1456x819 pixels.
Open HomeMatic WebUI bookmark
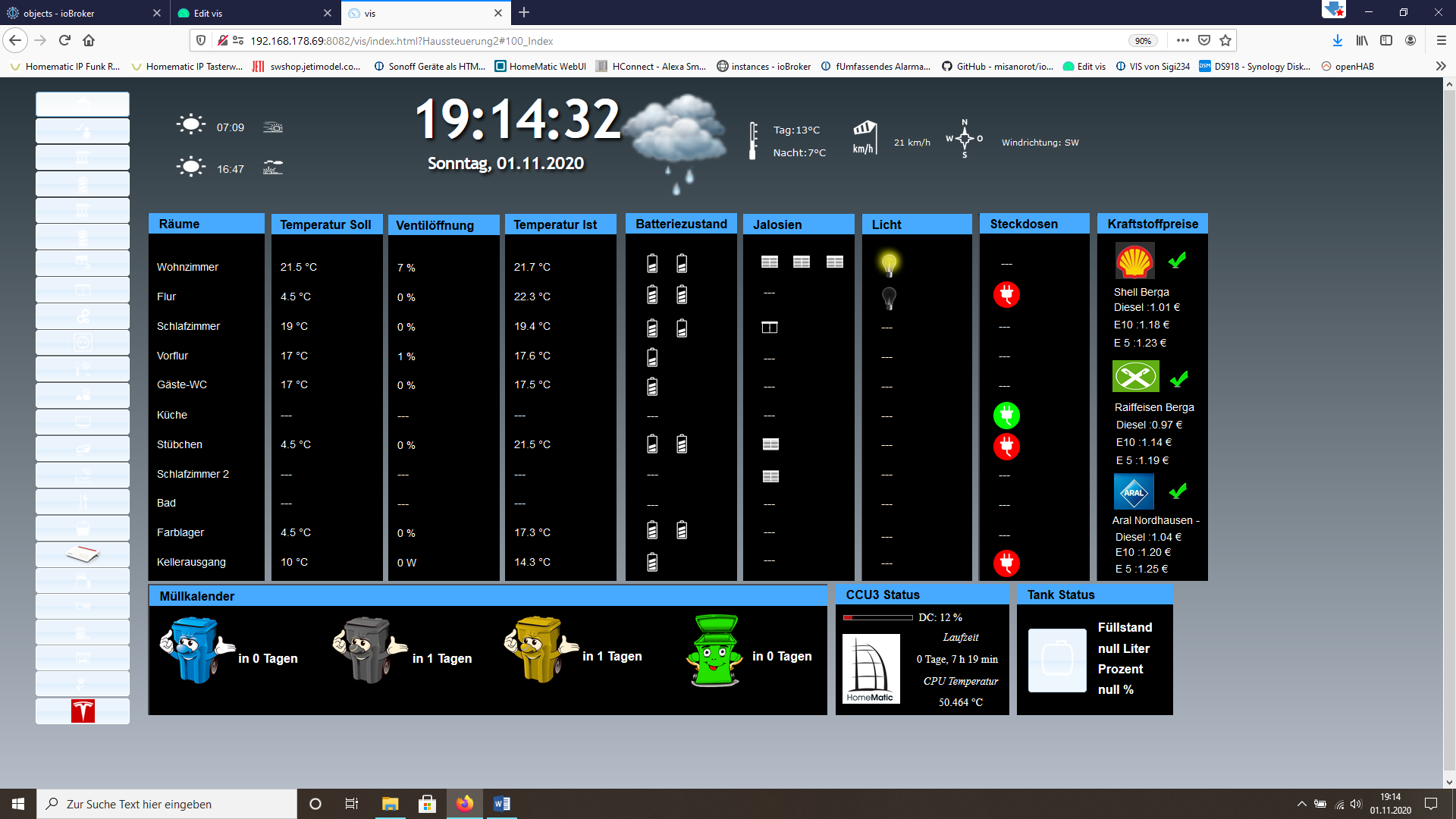(x=540, y=67)
